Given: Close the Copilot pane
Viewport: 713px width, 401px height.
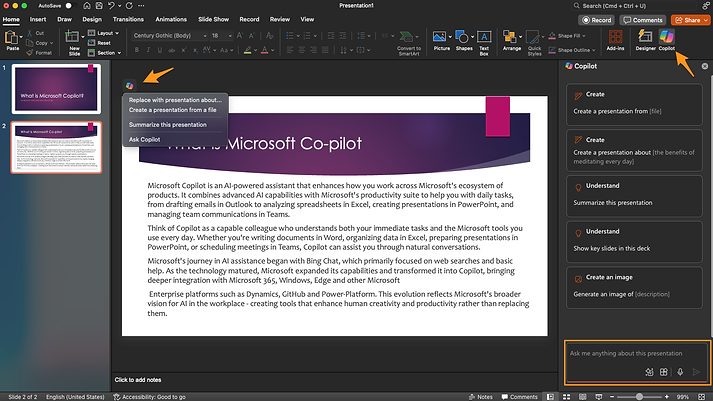Looking at the screenshot, I should [704, 66].
